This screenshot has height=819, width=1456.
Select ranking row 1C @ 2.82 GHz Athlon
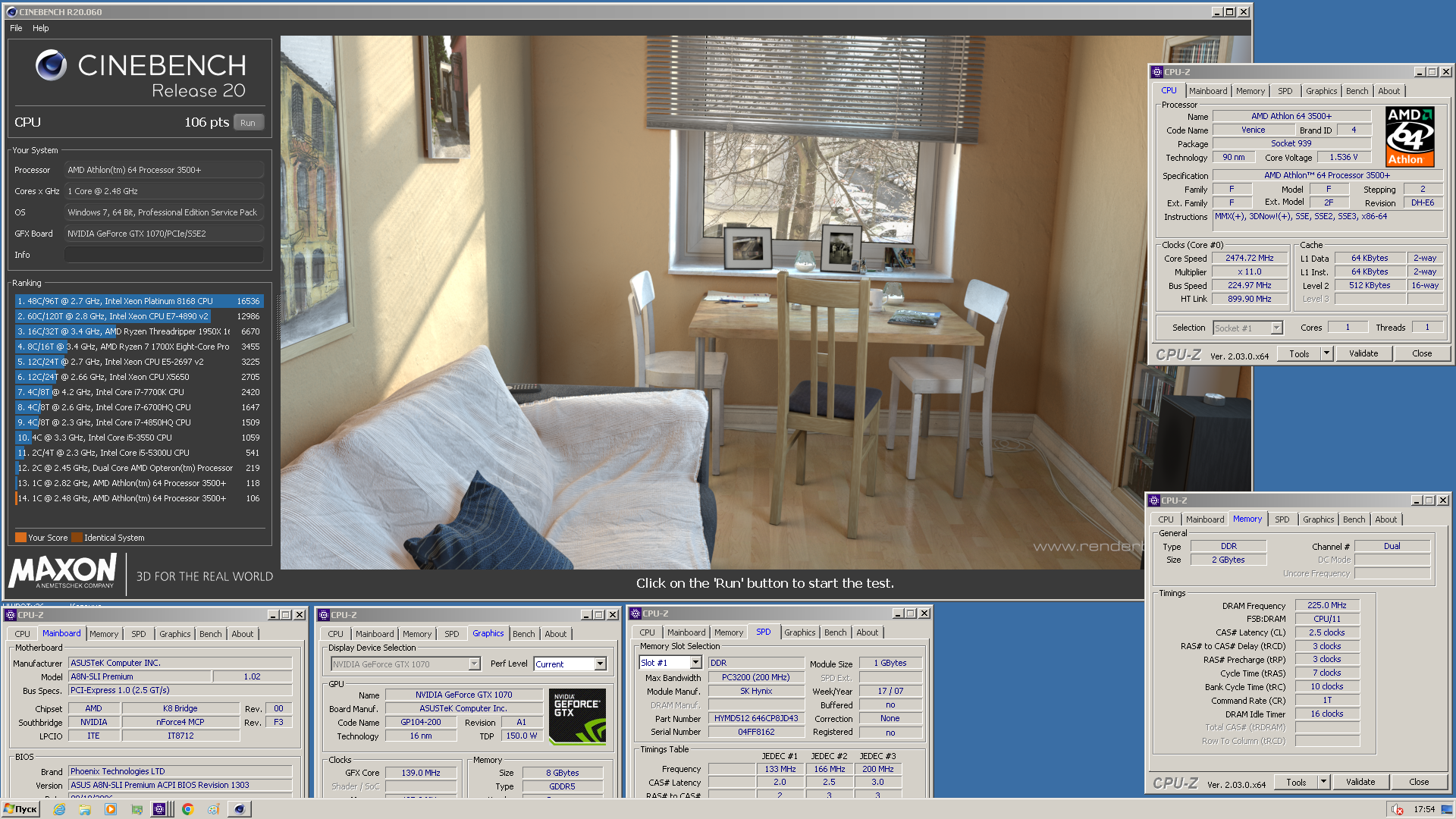139,483
